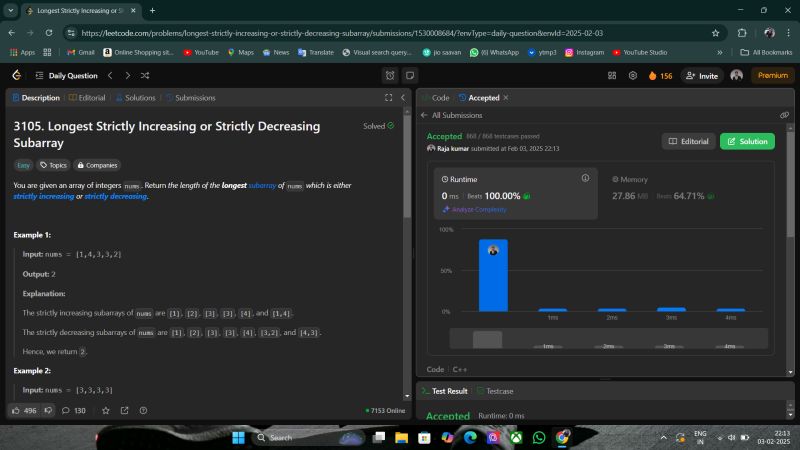Open the 130 comments icon

click(73, 410)
